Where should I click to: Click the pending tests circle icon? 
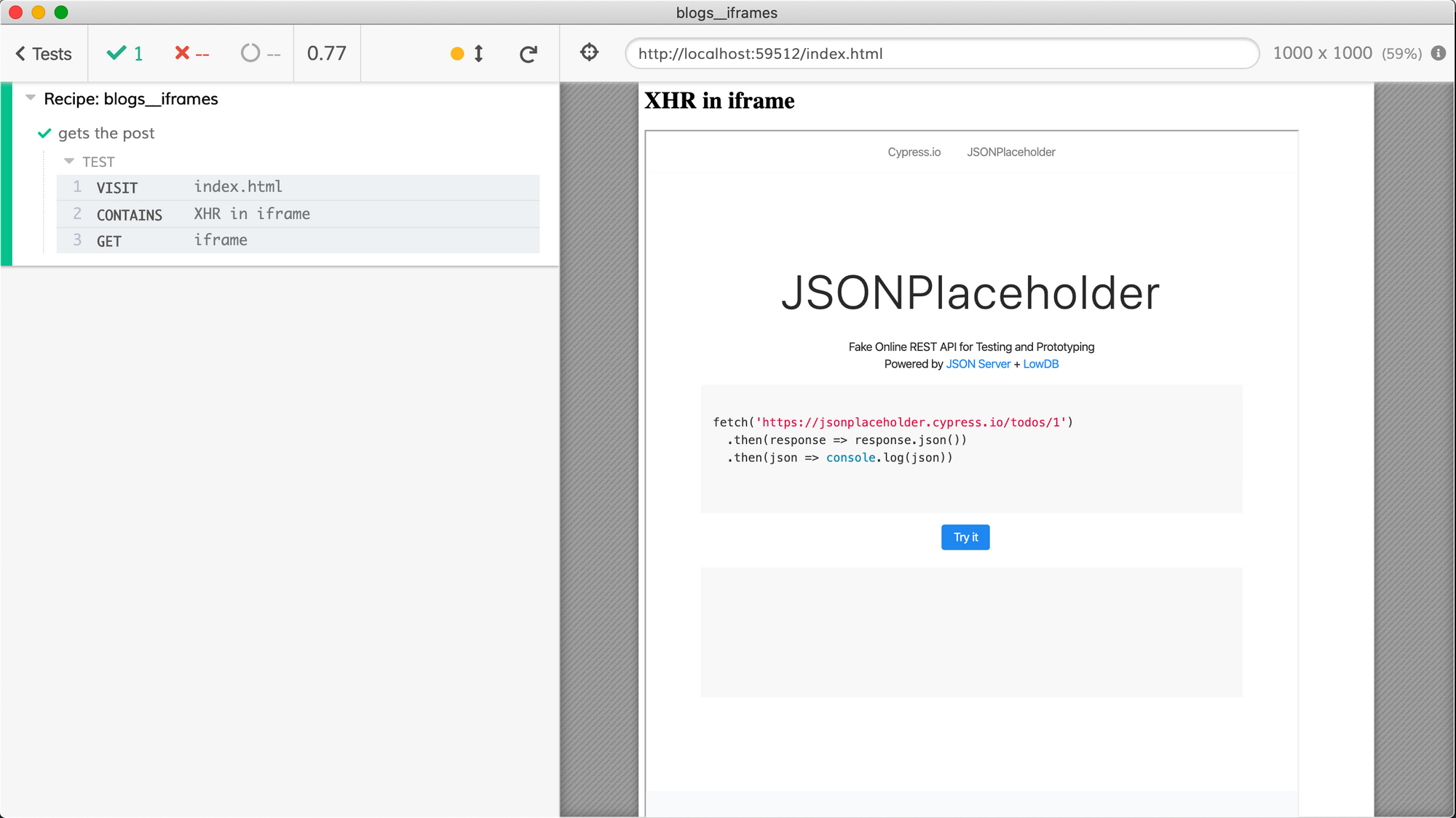(250, 53)
